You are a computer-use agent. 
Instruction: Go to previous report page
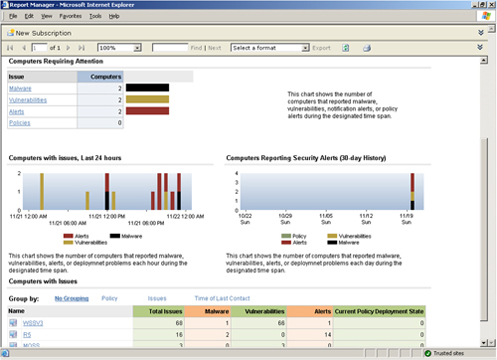[x=24, y=48]
